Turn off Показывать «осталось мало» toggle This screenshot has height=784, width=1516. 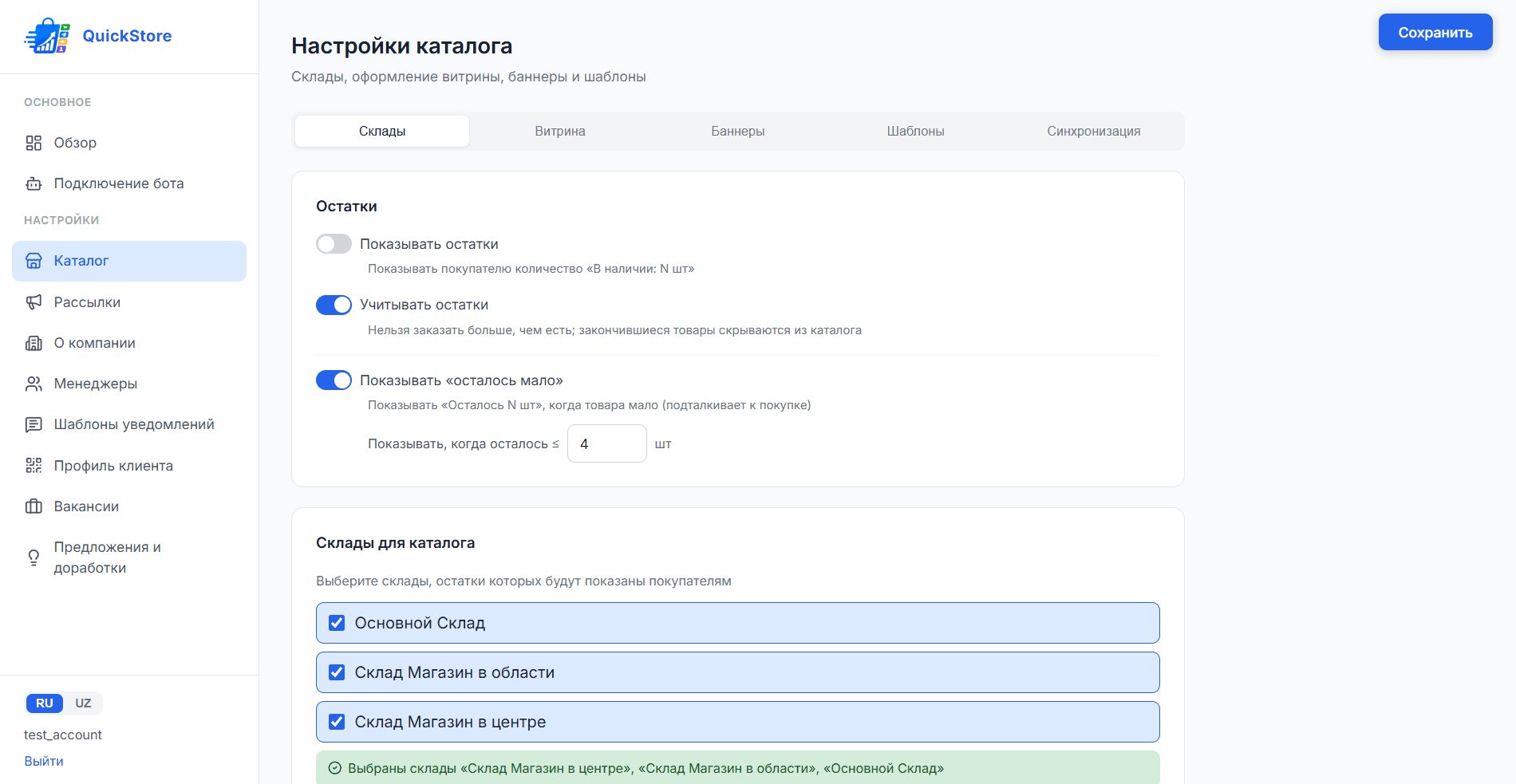click(334, 380)
